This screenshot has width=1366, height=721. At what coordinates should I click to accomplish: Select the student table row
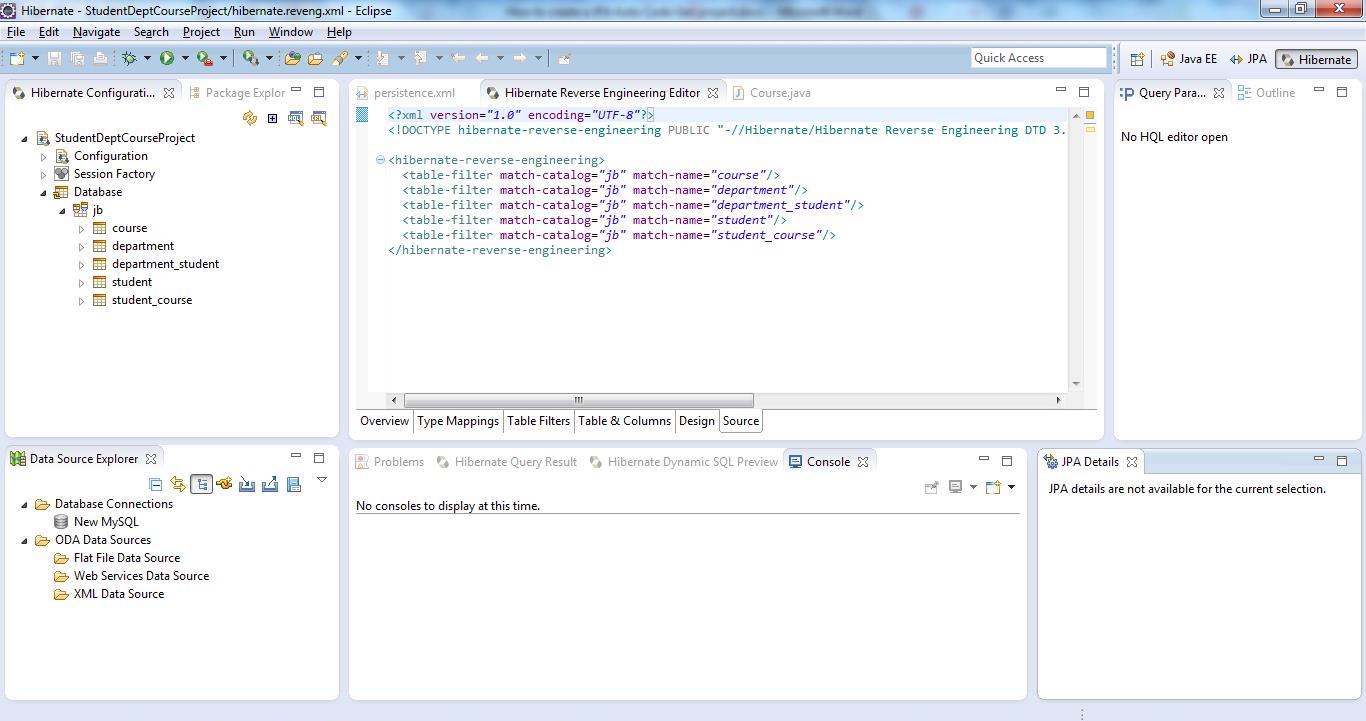click(x=131, y=282)
